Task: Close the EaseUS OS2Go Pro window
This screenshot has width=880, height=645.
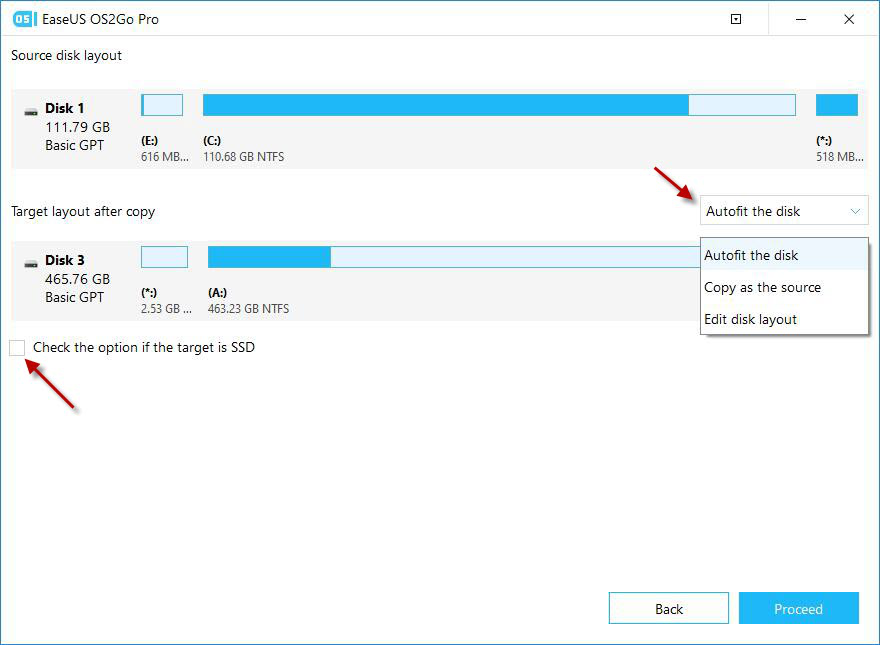Action: click(849, 19)
